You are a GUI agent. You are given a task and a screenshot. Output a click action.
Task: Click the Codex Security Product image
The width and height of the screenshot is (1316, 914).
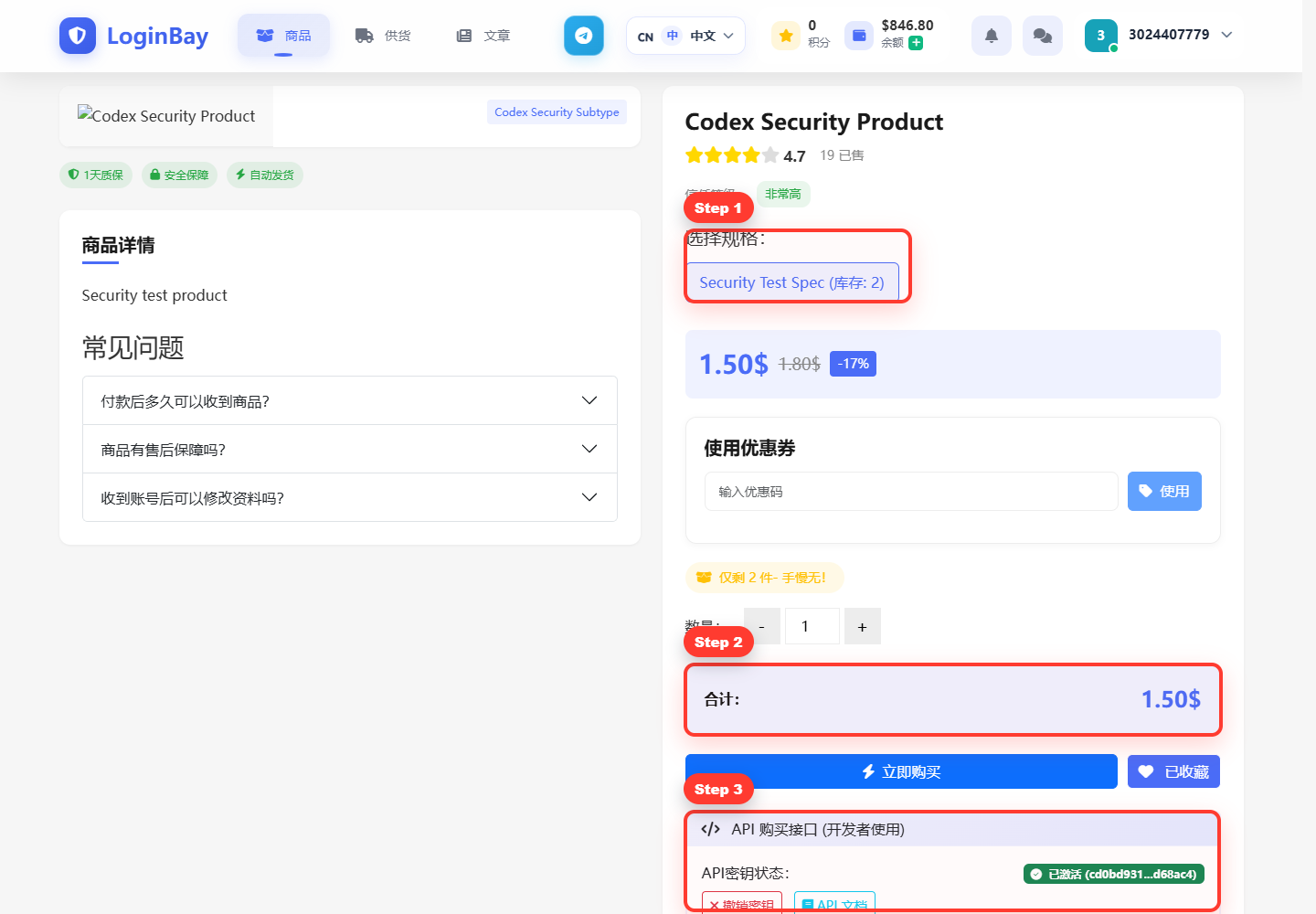tap(166, 116)
